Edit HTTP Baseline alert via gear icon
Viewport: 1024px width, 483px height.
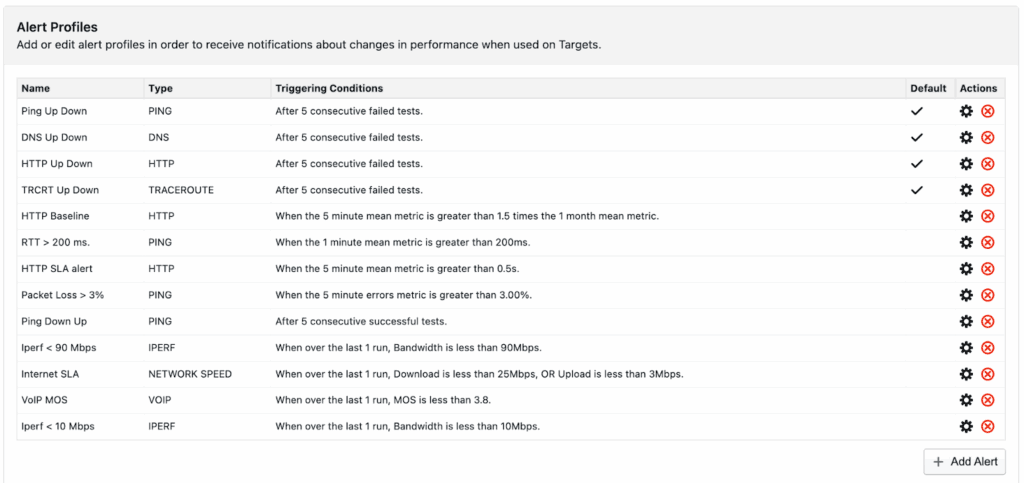tap(966, 216)
